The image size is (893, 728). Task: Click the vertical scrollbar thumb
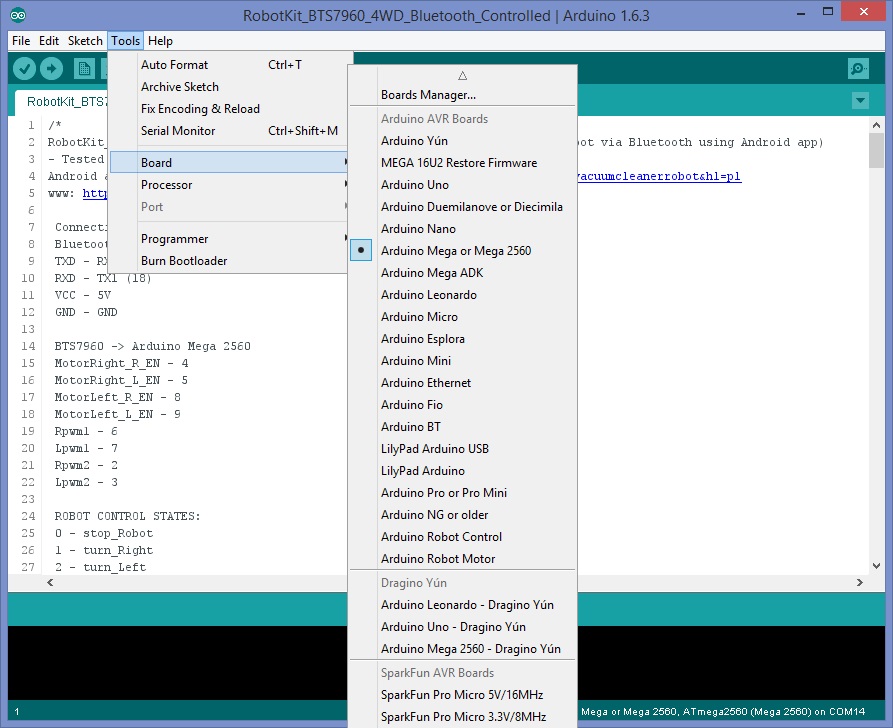point(876,150)
